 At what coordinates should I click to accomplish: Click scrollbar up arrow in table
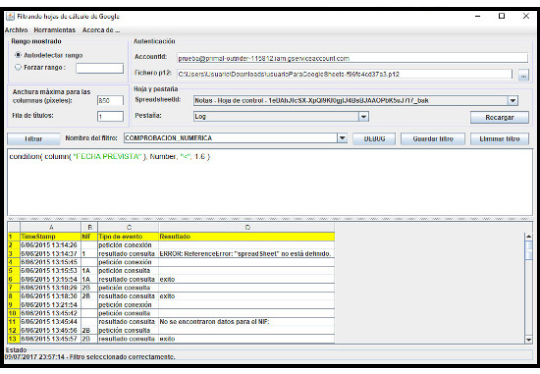click(x=528, y=237)
